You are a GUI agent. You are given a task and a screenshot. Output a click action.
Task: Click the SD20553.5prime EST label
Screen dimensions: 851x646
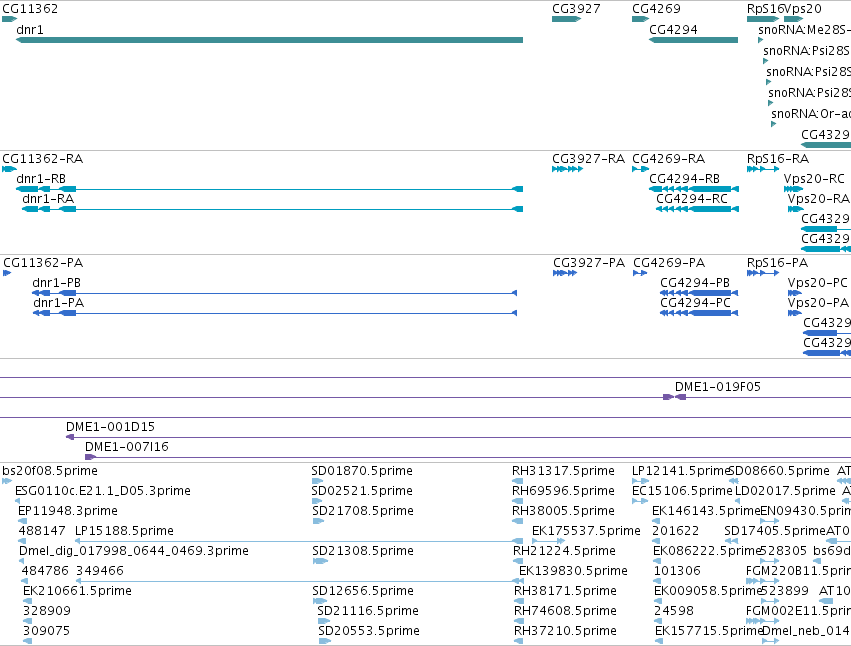[x=369, y=631]
